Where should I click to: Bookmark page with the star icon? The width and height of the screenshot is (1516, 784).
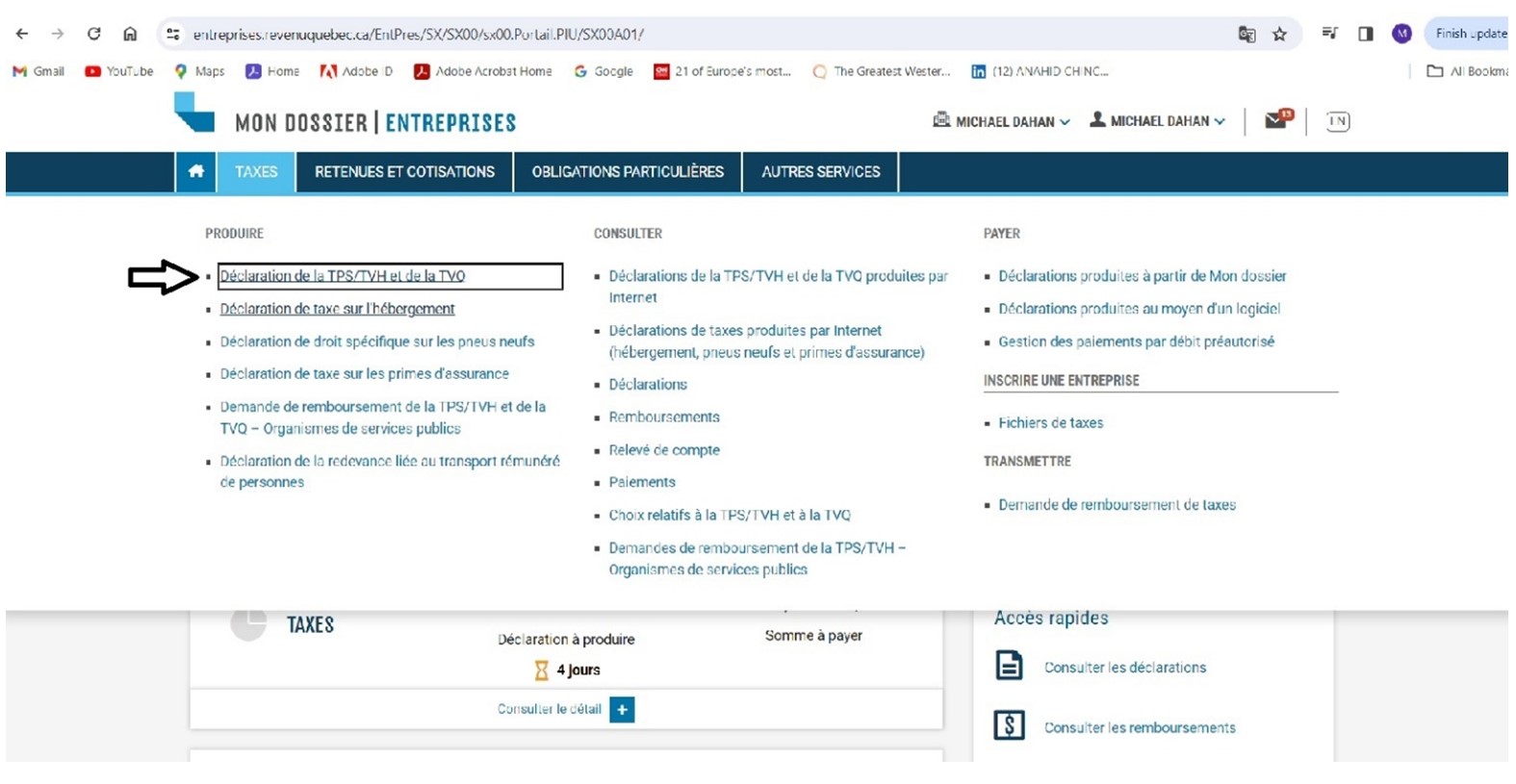pos(1279,35)
